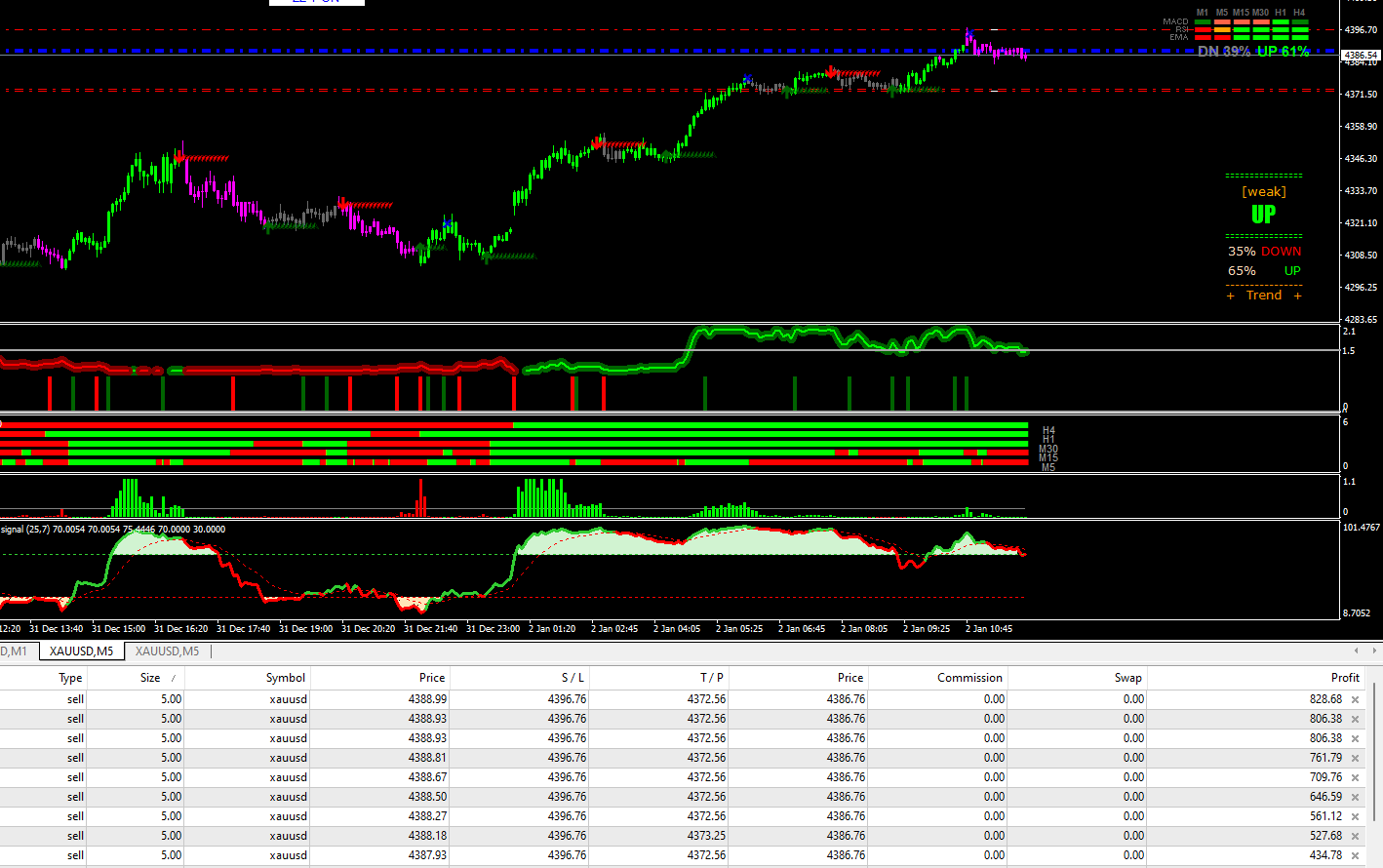Sort trades by the Profit column header
Image resolution: width=1383 pixels, height=868 pixels.
(1344, 678)
